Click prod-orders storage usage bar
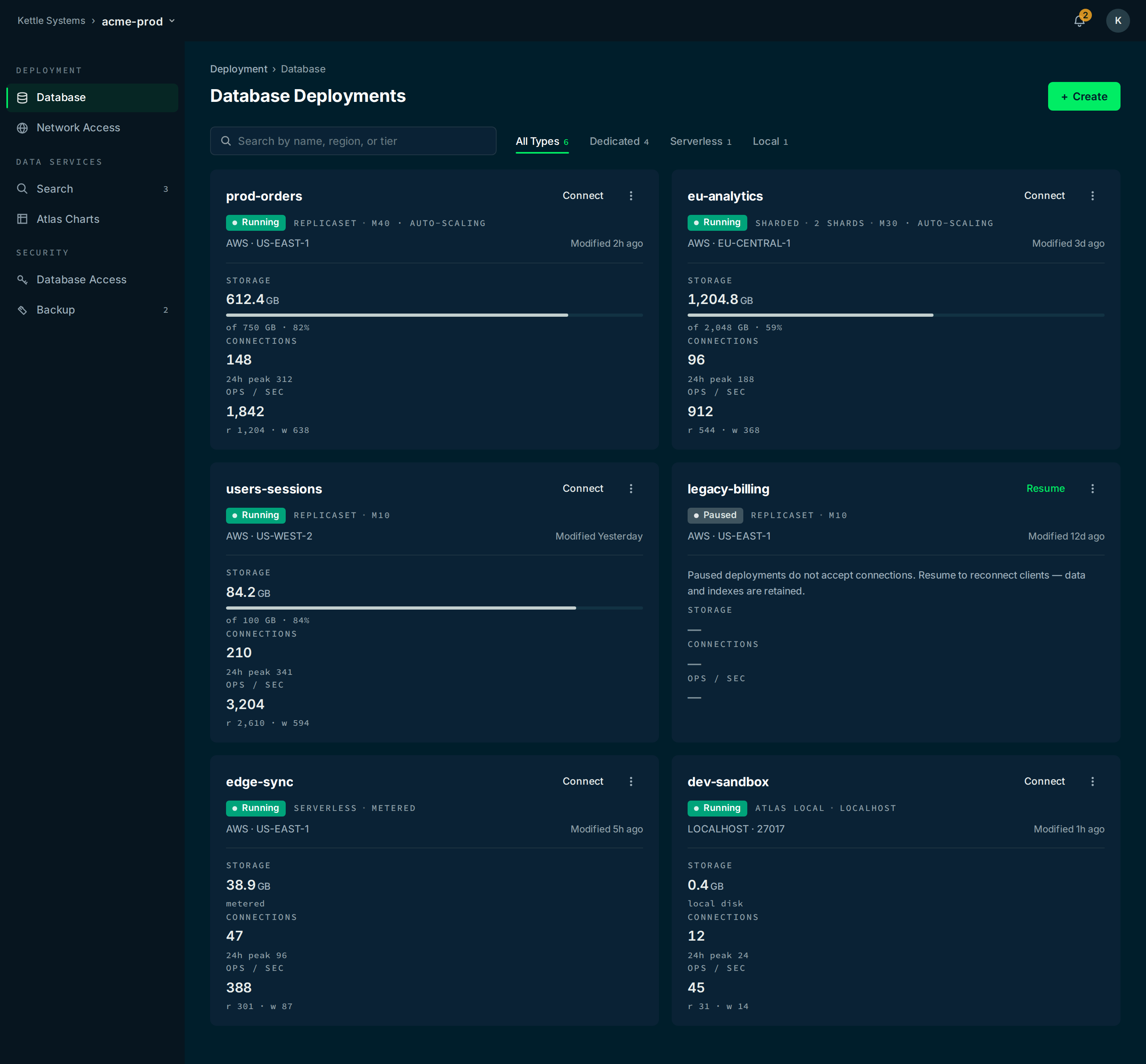This screenshot has height=1064, width=1146. pos(434,315)
